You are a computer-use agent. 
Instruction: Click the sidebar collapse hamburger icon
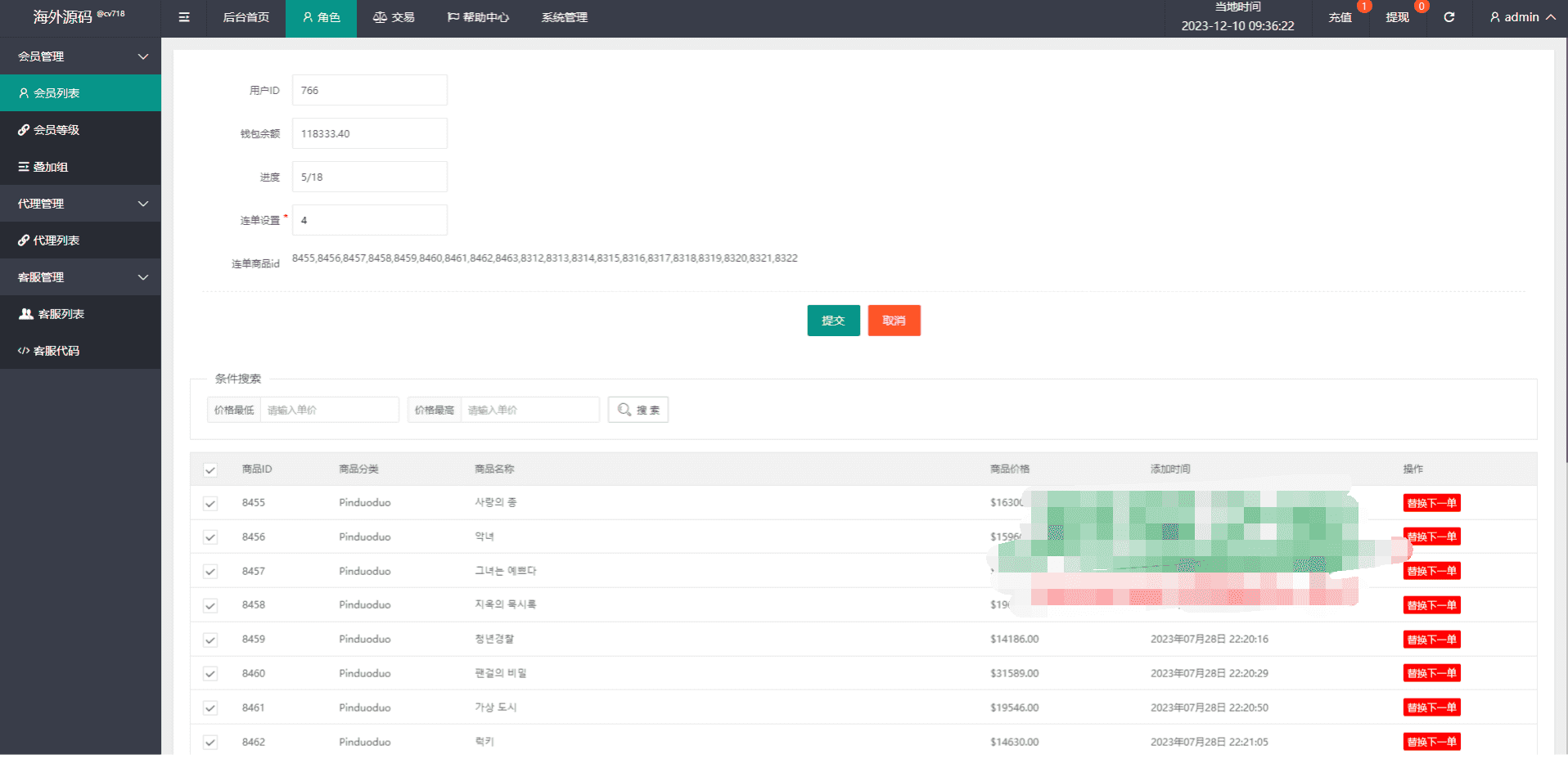(184, 17)
